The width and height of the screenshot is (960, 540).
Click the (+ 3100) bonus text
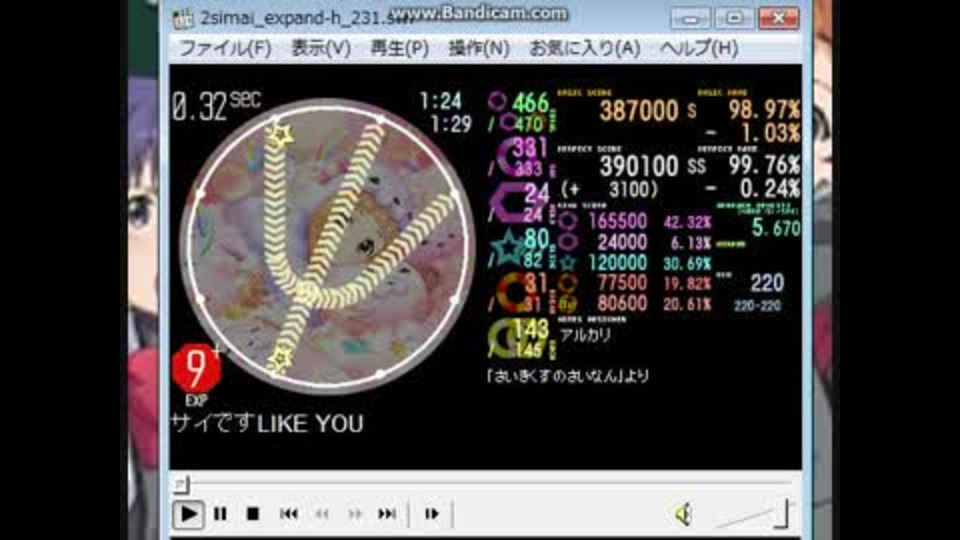(x=610, y=190)
